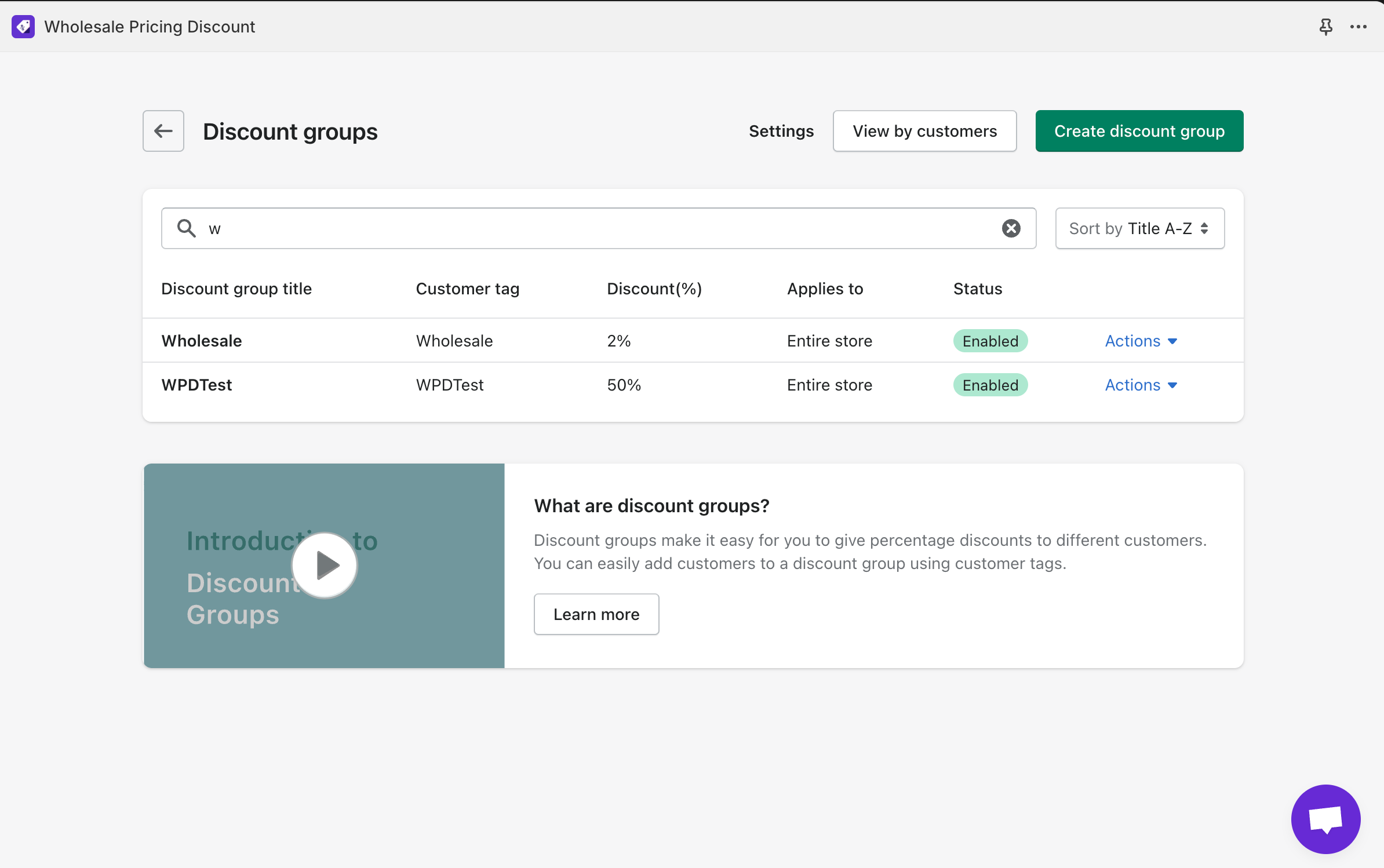Click the Discount groups page heading
This screenshot has width=1384, height=868.
[290, 132]
